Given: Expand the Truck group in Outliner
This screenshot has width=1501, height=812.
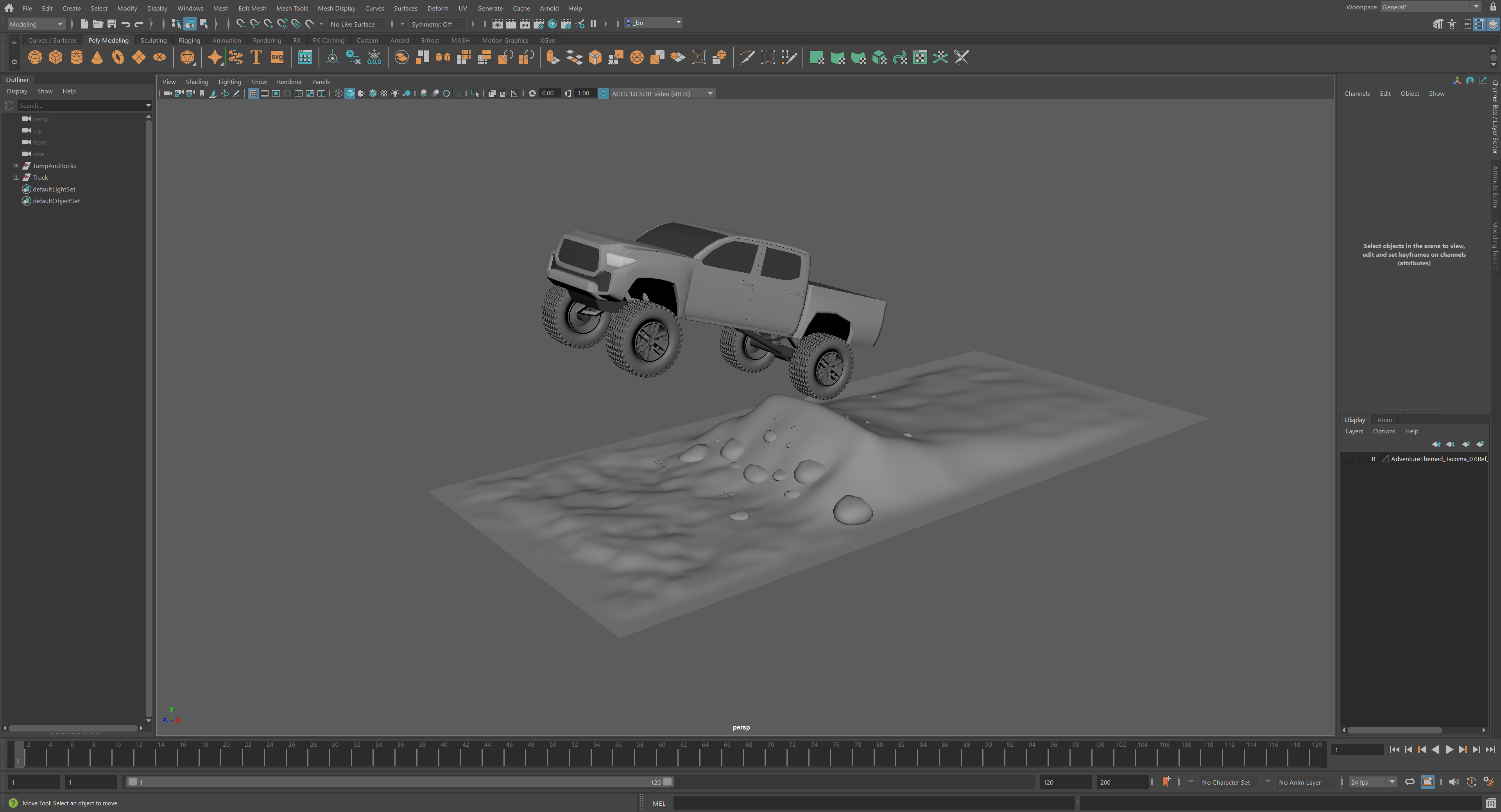Looking at the screenshot, I should pos(16,178).
